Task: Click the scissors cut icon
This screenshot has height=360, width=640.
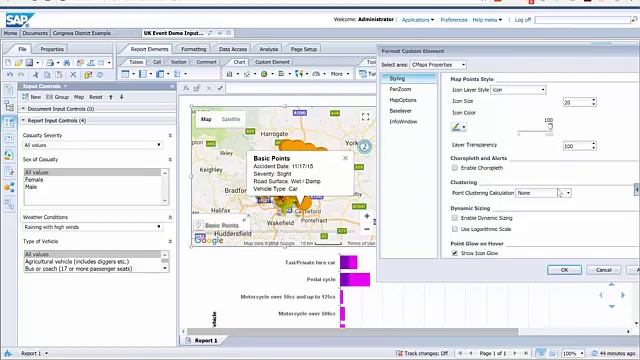Action: click(x=36, y=75)
